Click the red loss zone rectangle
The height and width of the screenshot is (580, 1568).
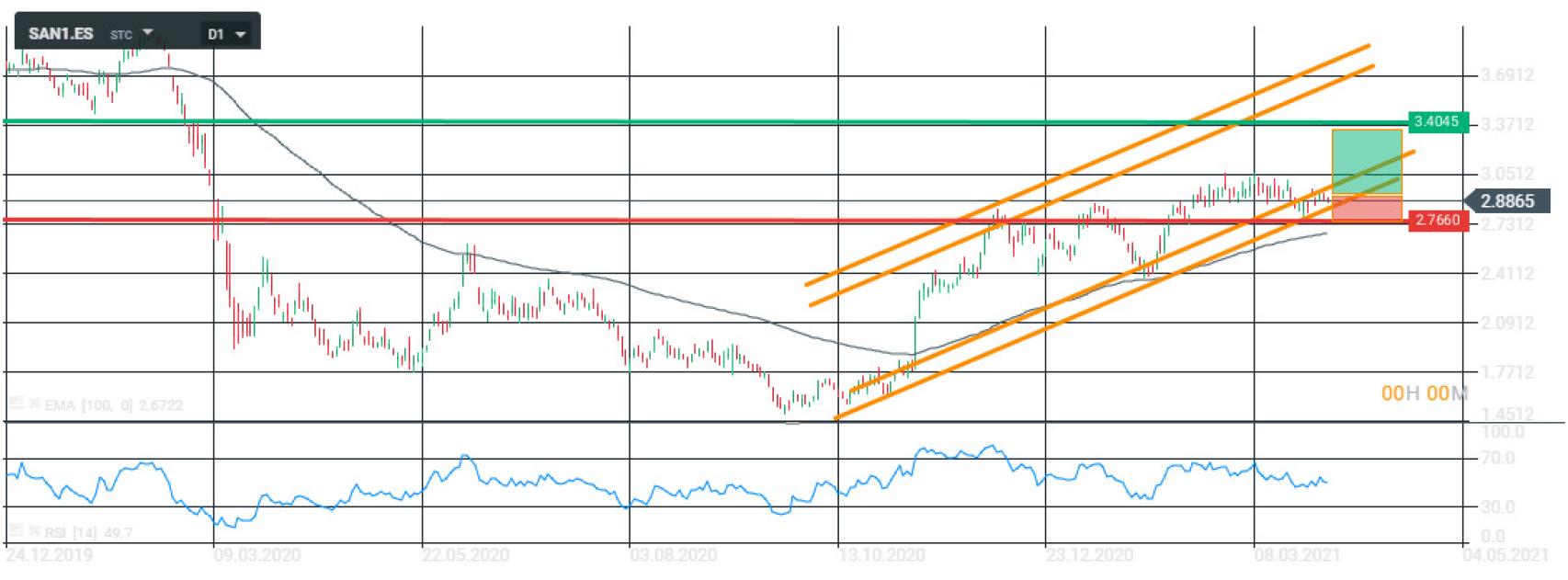[1367, 208]
